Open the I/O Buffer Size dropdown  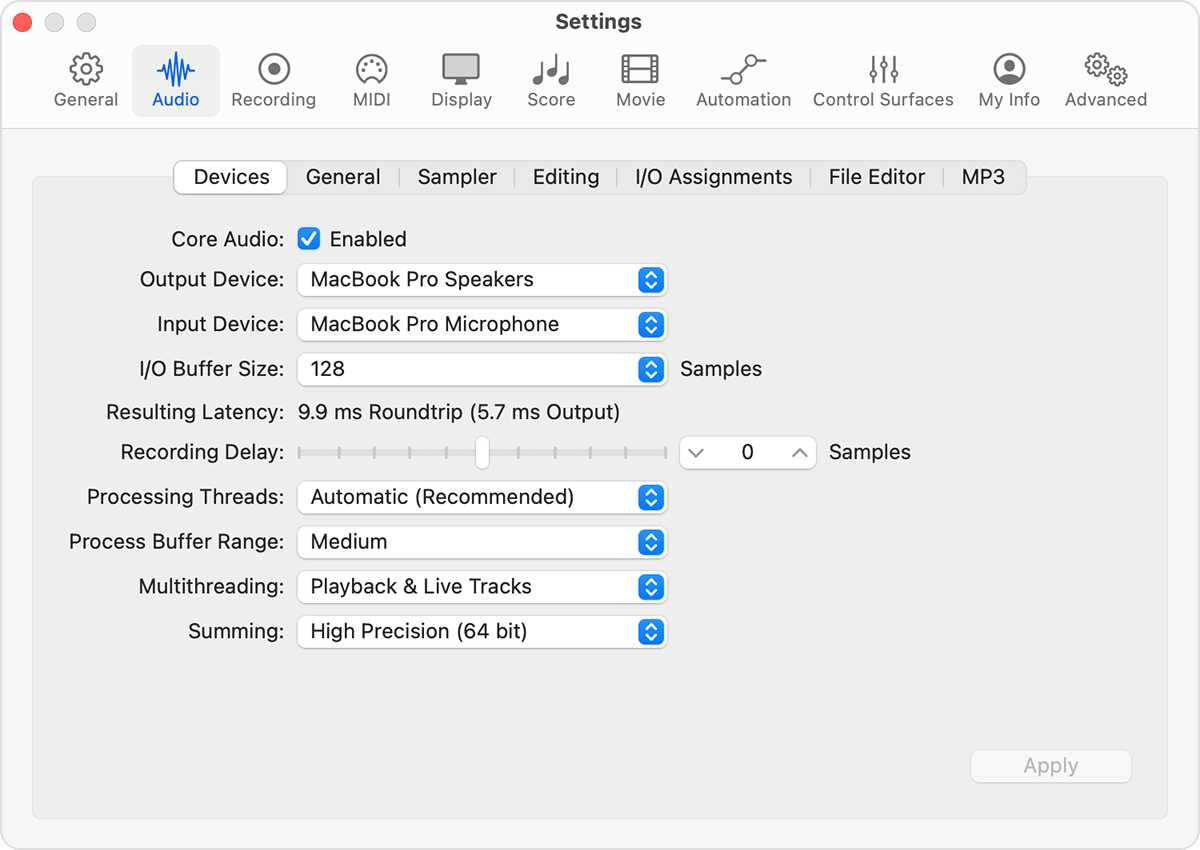482,369
